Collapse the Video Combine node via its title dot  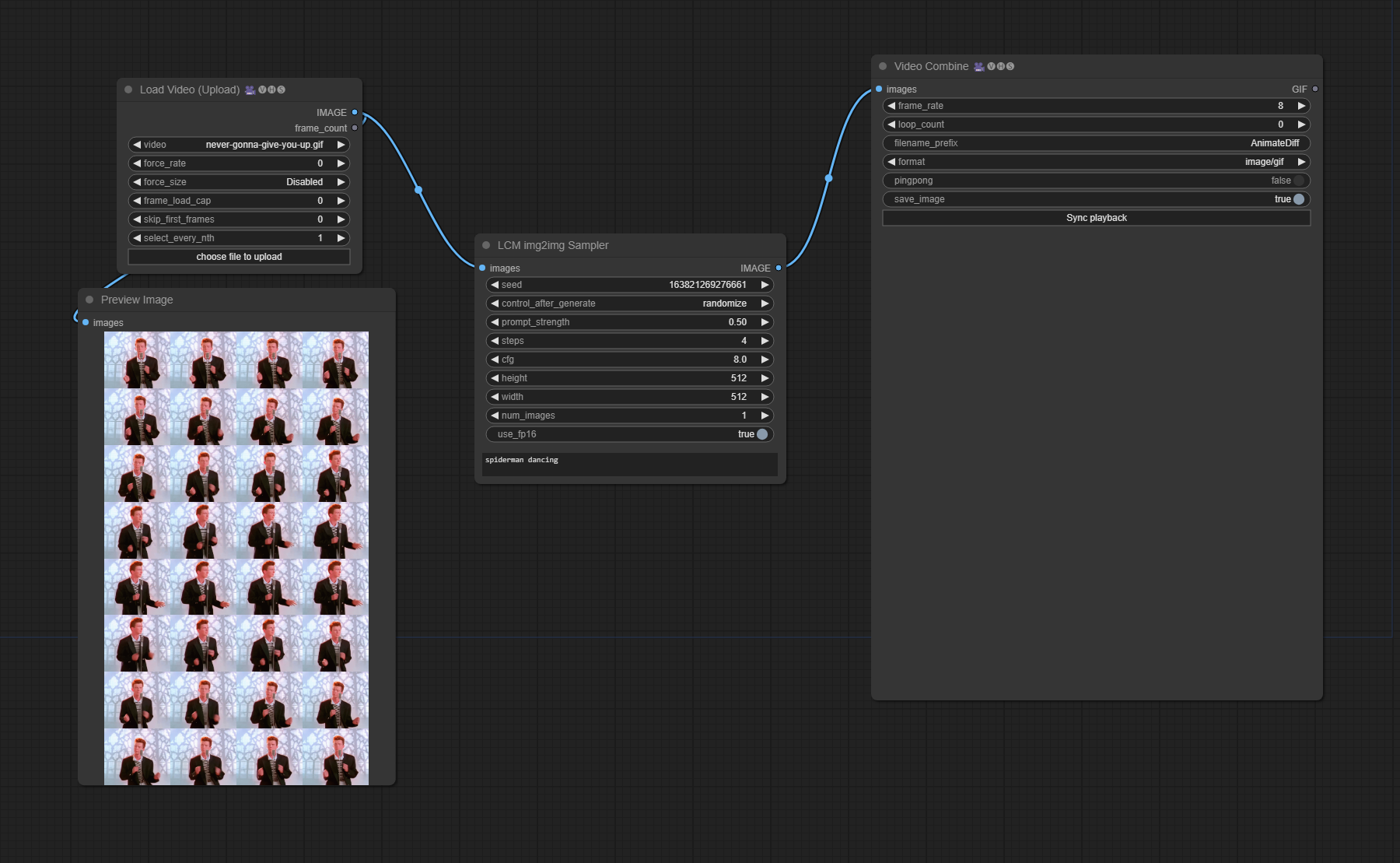click(x=883, y=66)
